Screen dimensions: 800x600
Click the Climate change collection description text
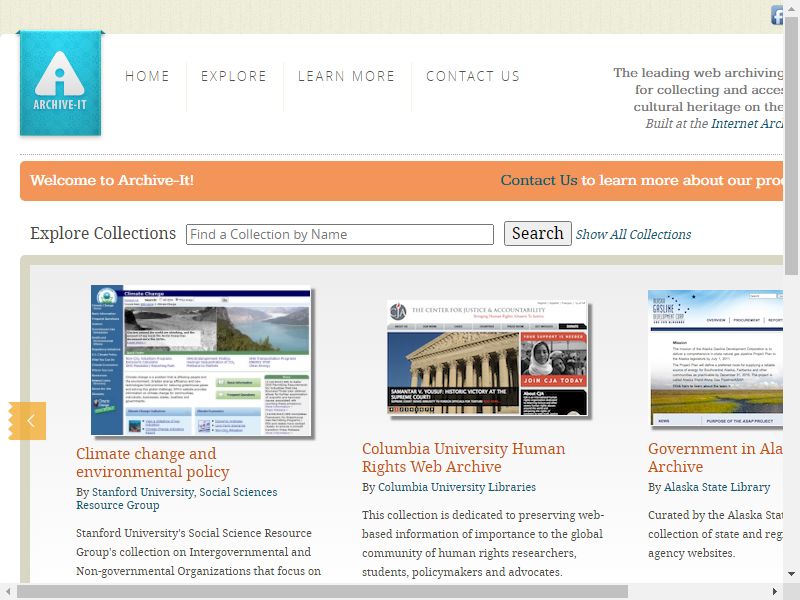(198, 552)
